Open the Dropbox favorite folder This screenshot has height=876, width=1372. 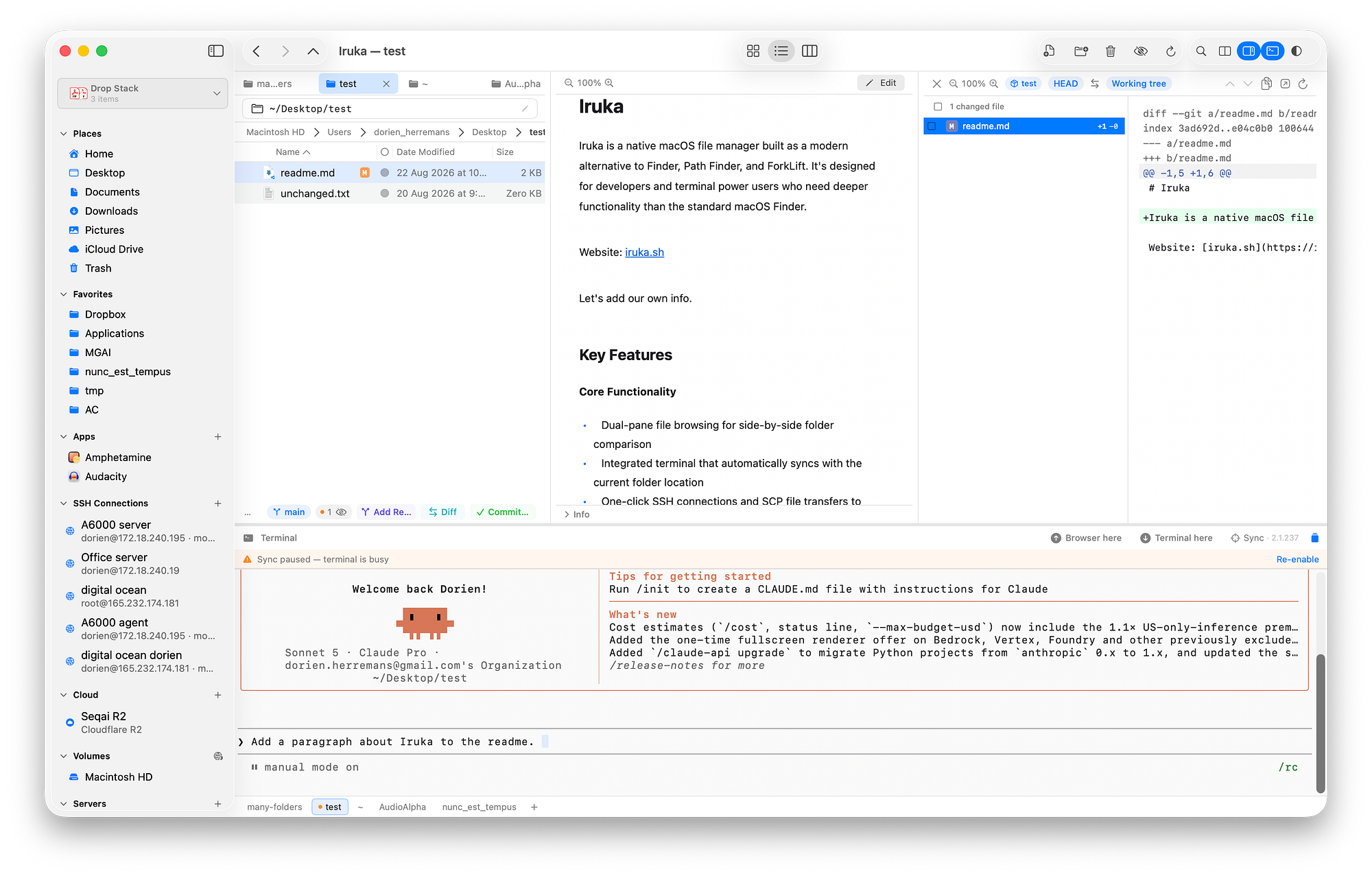pos(105,315)
